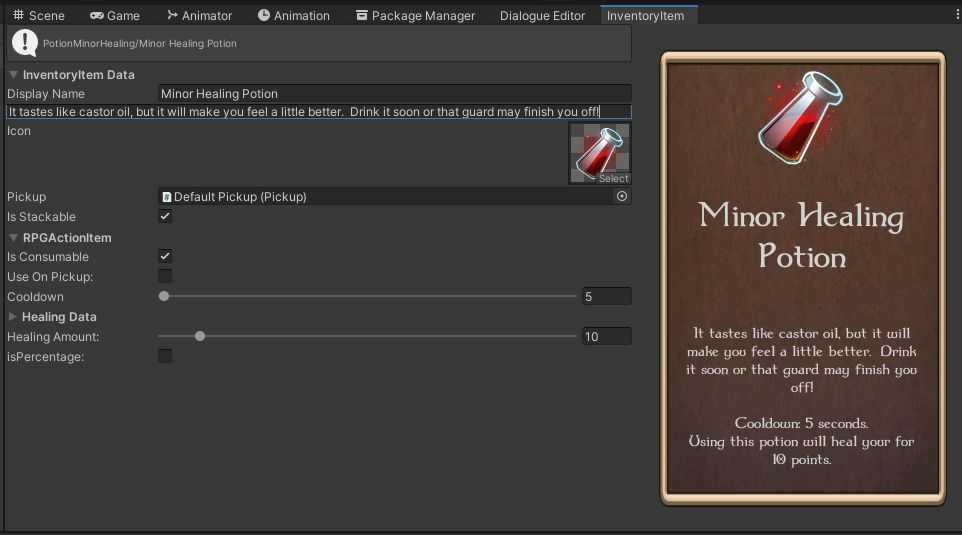Collapse the InventoryItem Data section

pyautogui.click(x=13, y=75)
